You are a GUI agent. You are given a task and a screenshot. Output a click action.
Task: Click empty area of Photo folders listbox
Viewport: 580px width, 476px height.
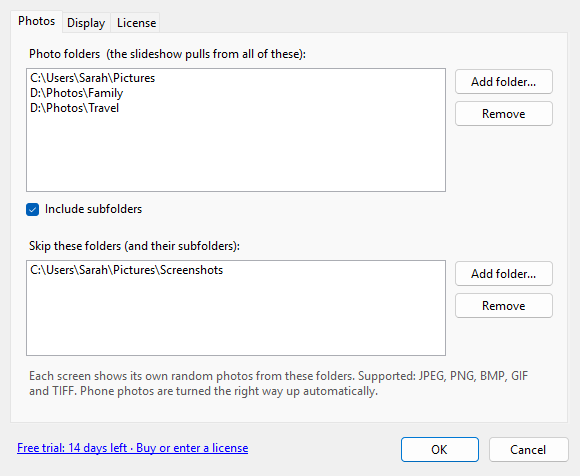click(236, 153)
